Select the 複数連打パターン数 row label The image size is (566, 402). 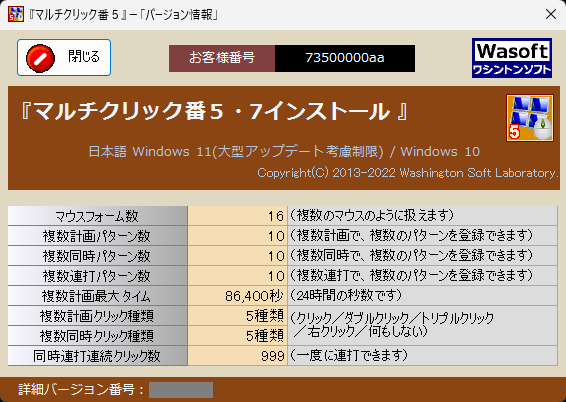point(97,276)
